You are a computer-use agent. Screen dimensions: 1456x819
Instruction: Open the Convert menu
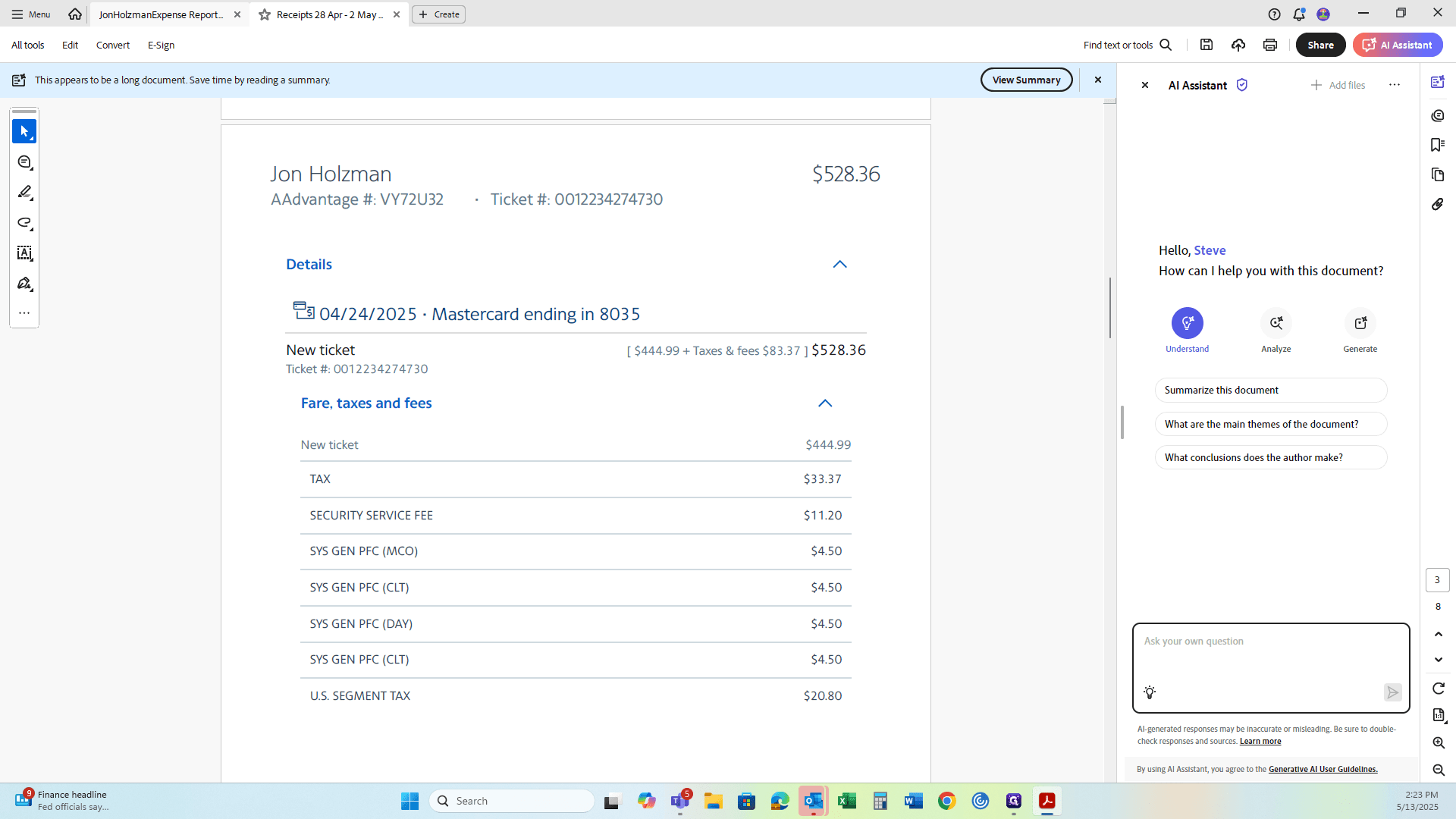click(x=113, y=45)
